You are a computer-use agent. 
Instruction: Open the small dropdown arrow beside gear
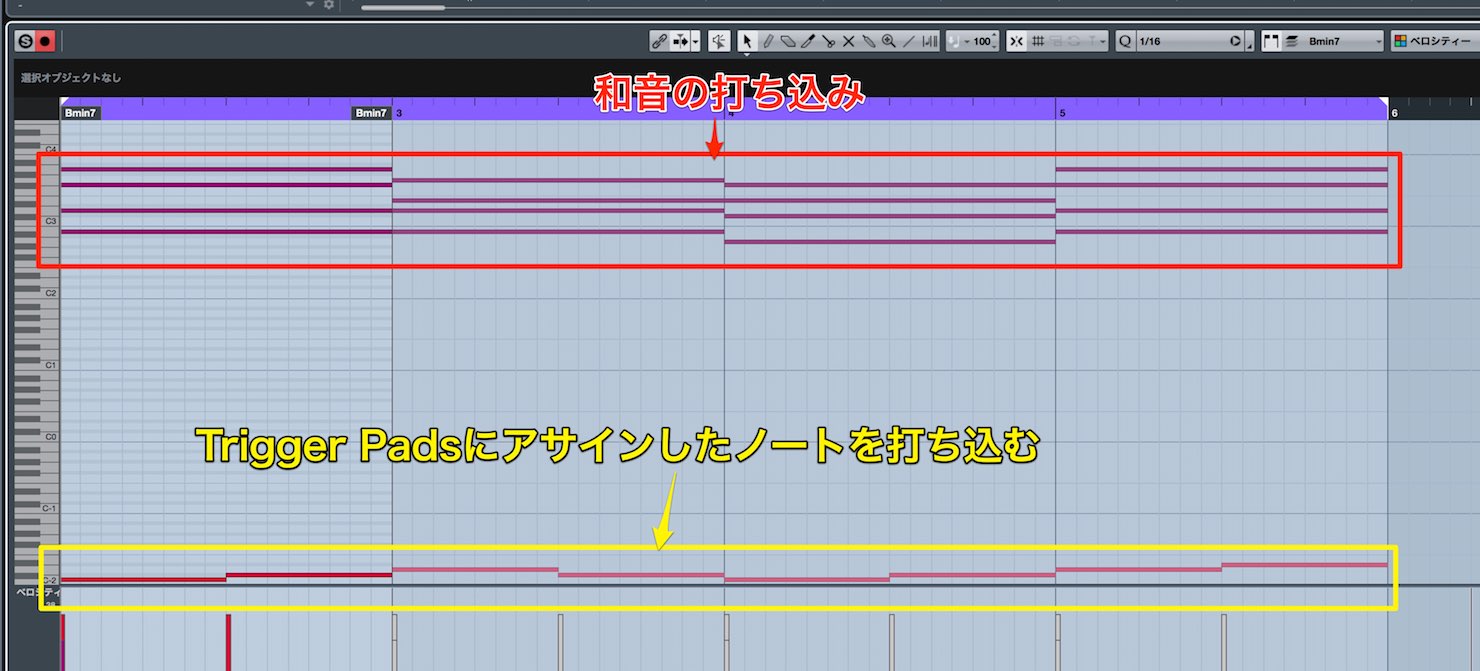(311, 5)
